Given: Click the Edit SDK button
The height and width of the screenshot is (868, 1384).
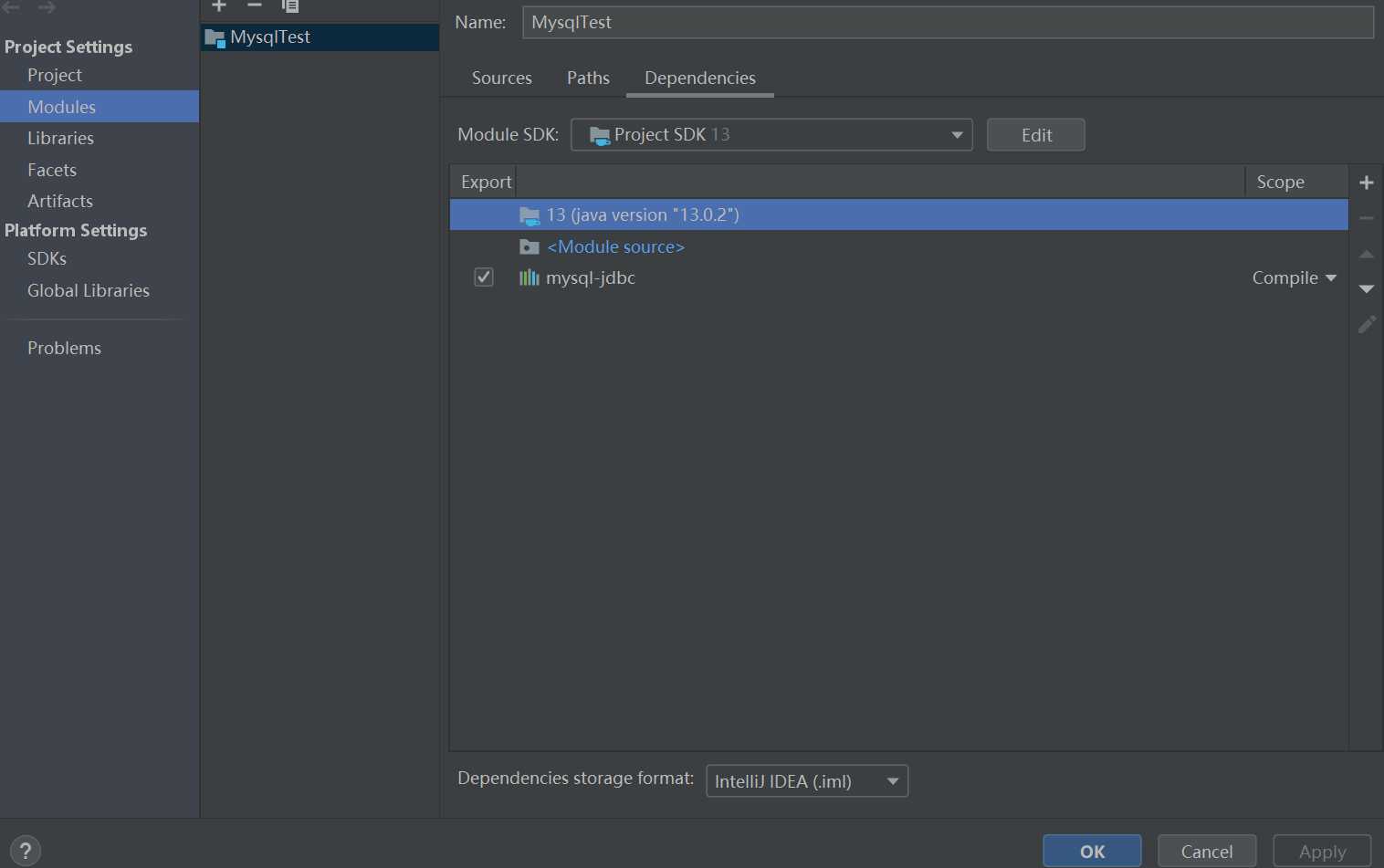Looking at the screenshot, I should (x=1036, y=135).
